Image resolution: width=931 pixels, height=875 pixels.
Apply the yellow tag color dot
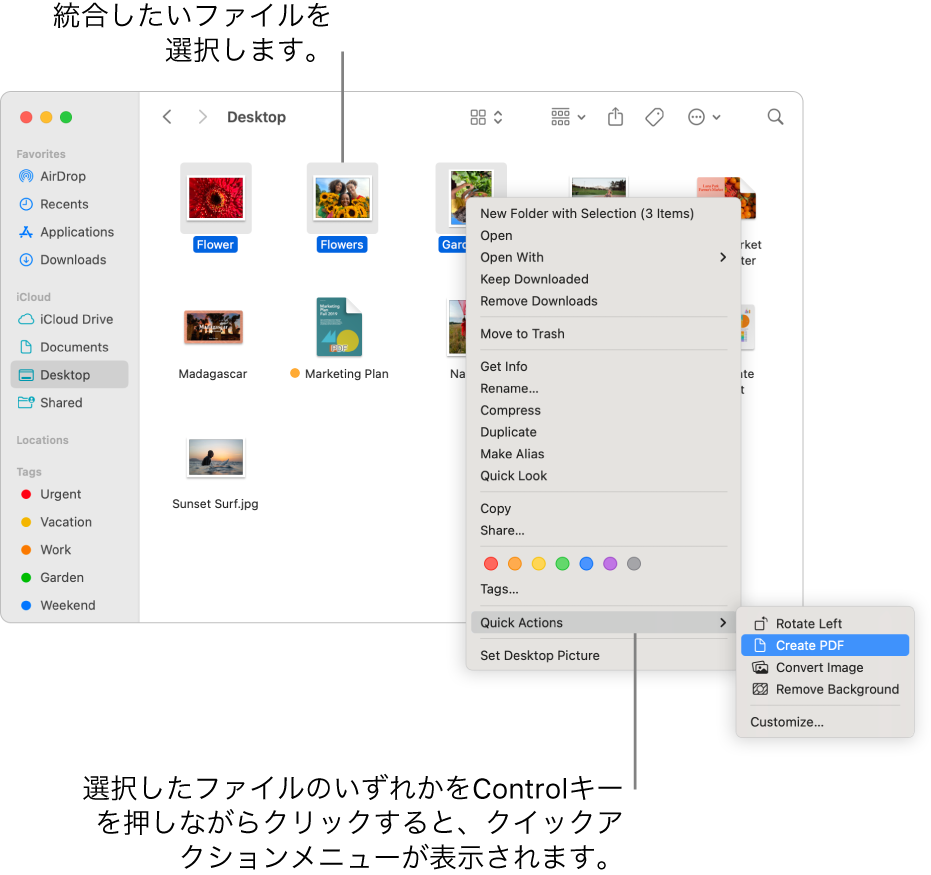coord(539,563)
